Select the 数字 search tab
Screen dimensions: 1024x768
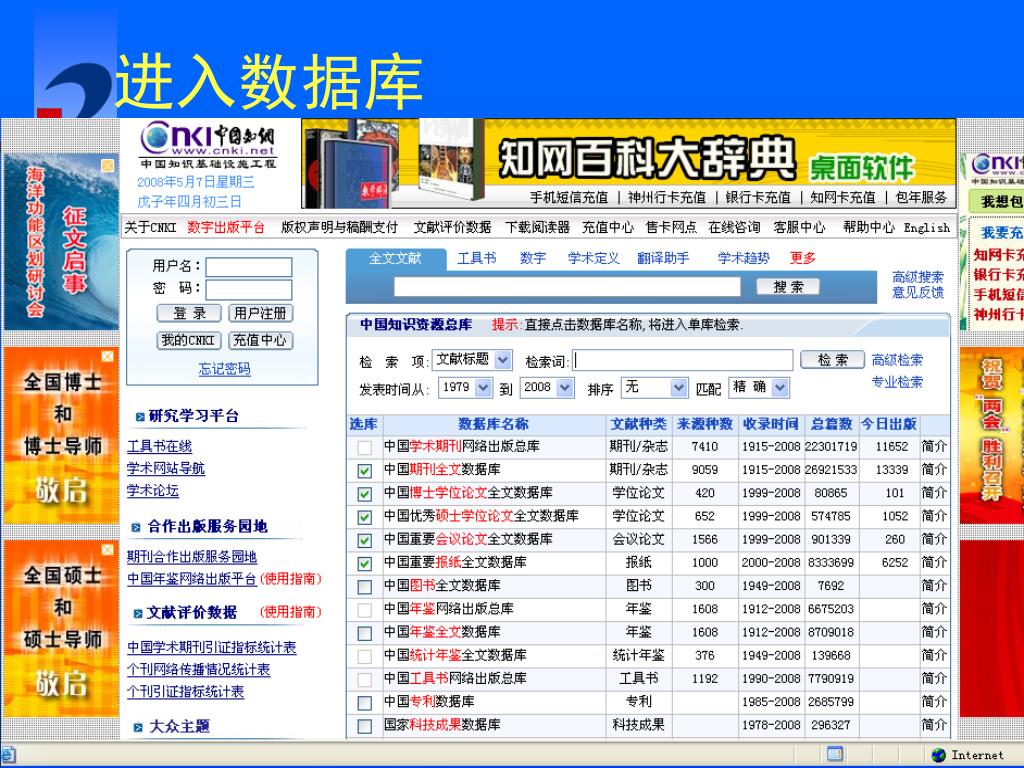click(533, 258)
